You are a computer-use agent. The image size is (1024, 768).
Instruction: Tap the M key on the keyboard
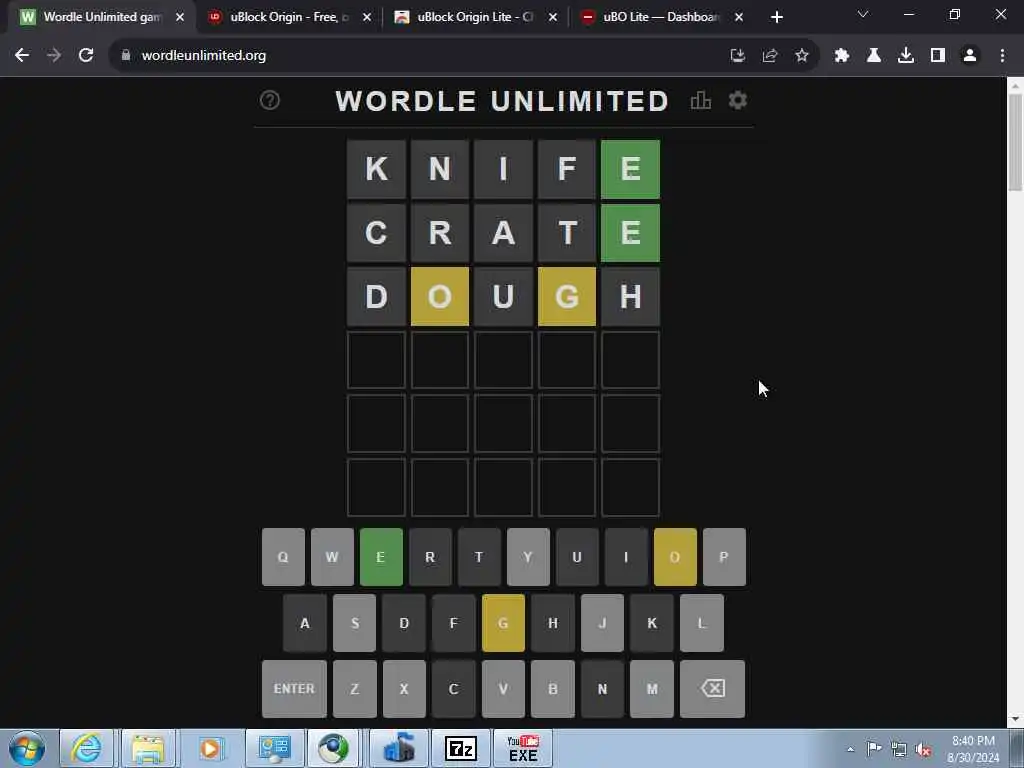click(652, 689)
